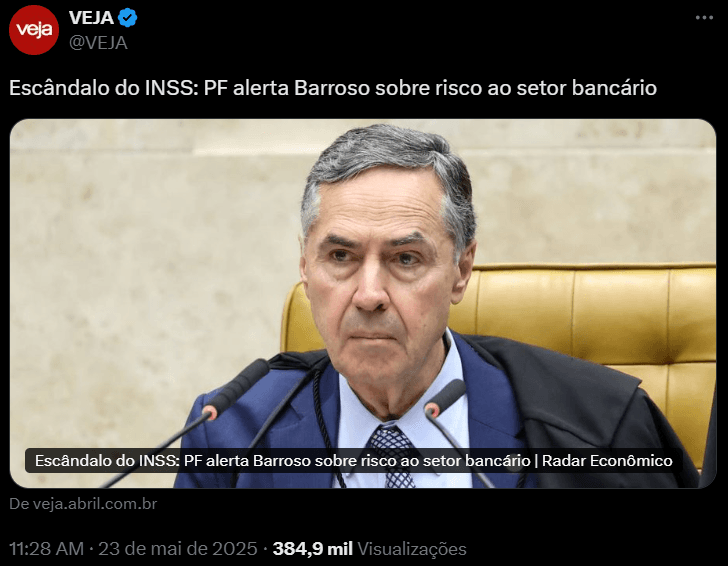Select the tweet headline text about INSS
The height and width of the screenshot is (566, 728).
click(x=332, y=88)
